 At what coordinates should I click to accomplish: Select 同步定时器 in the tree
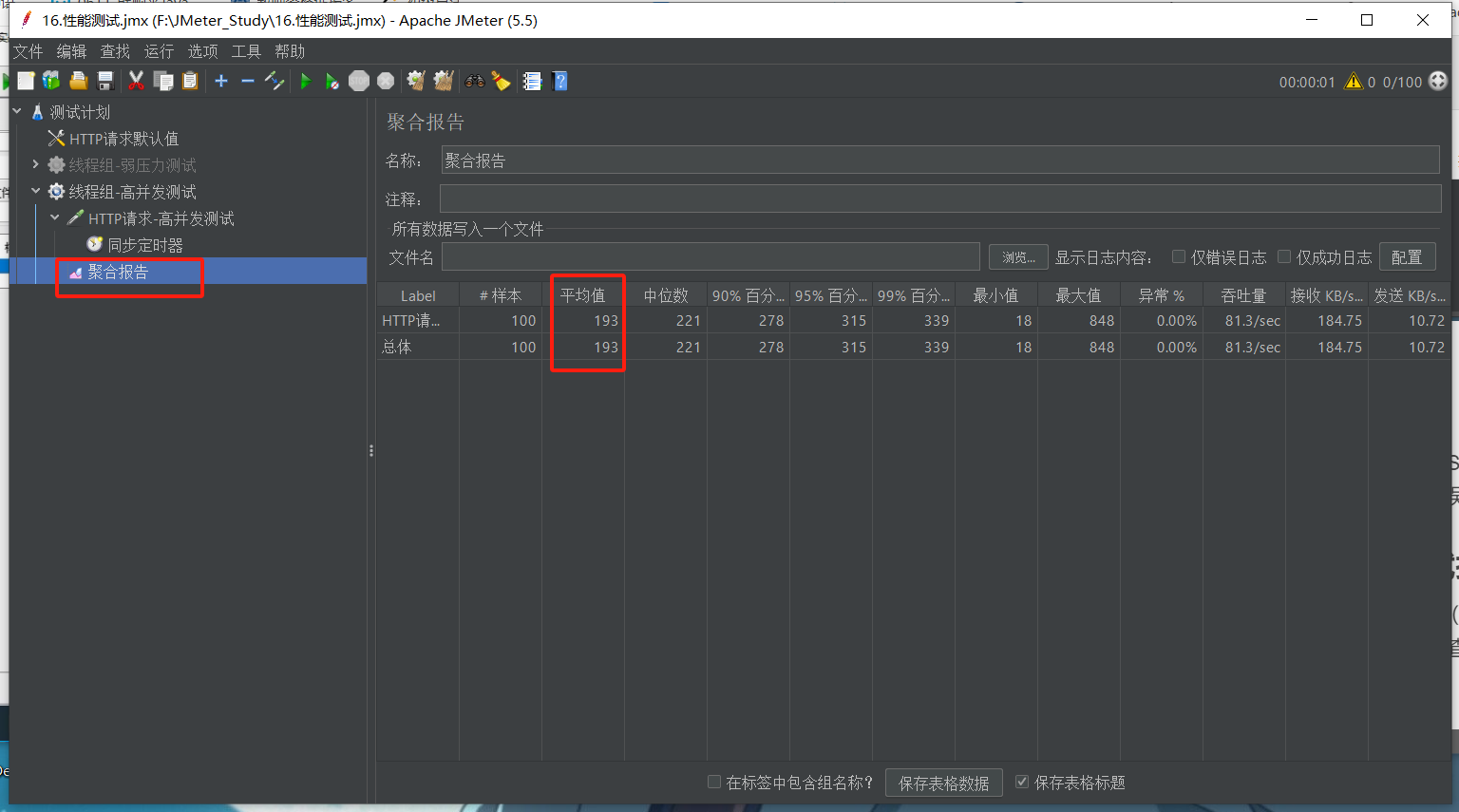144,245
